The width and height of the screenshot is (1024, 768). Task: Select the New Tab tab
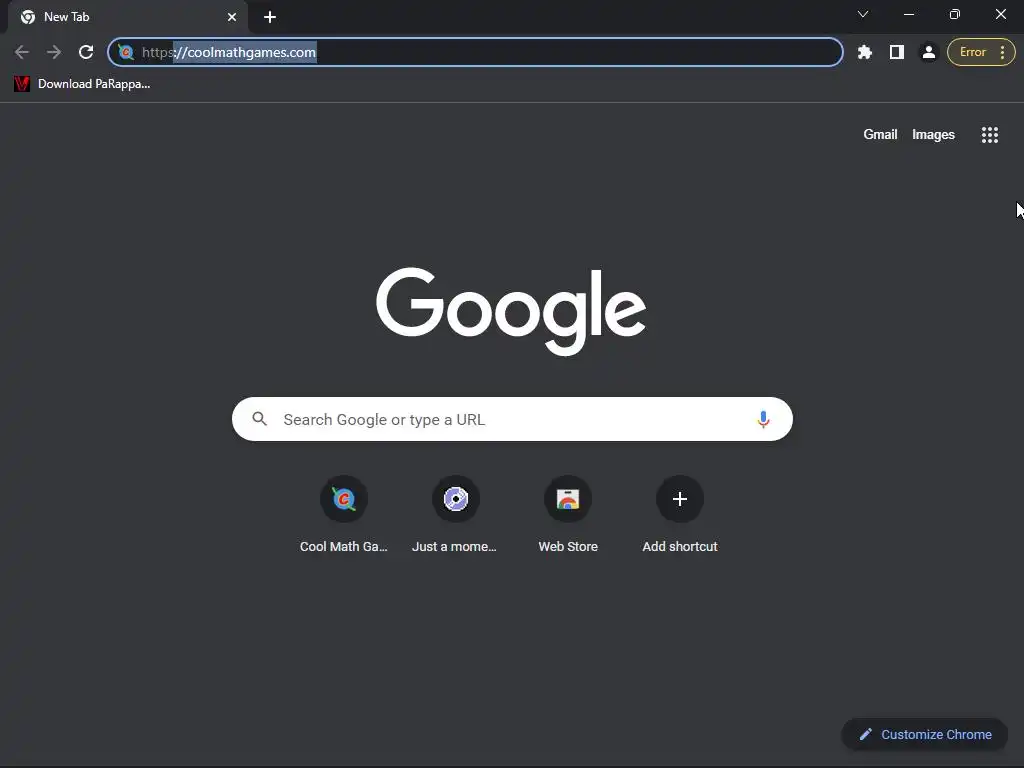128,17
